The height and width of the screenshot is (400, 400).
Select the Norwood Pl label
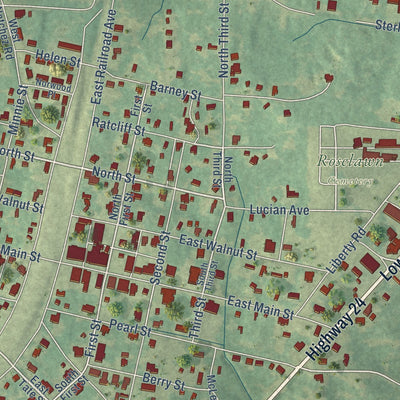(53, 89)
